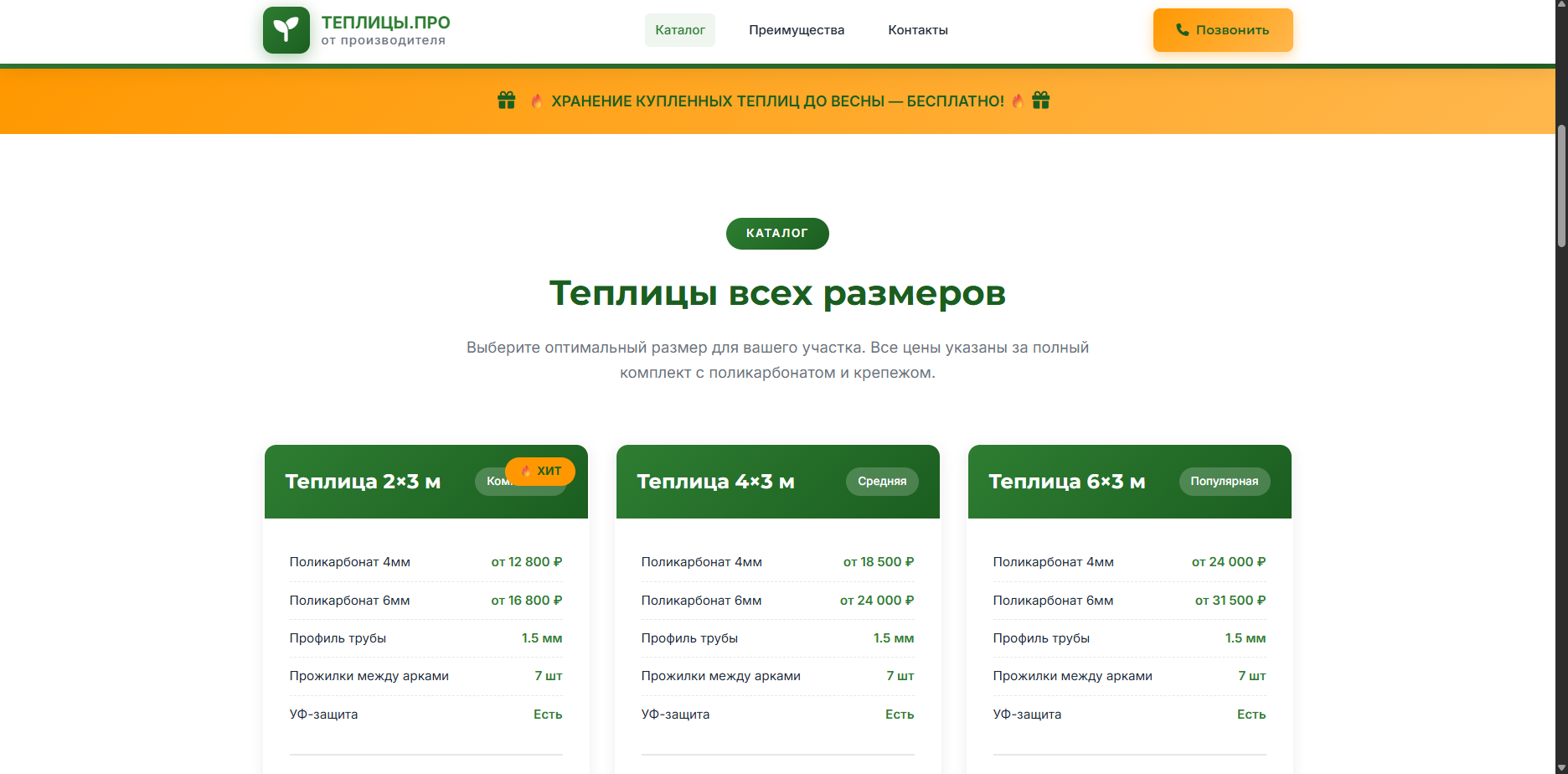1568x774 pixels.
Task: Click the phone icon in Позвонить button
Action: click(1183, 29)
